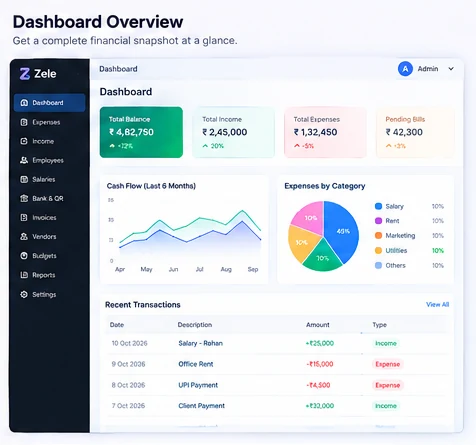Image resolution: width=476 pixels, height=445 pixels.
Task: Click the 10 Oct 2026 date cell
Action: (129, 343)
